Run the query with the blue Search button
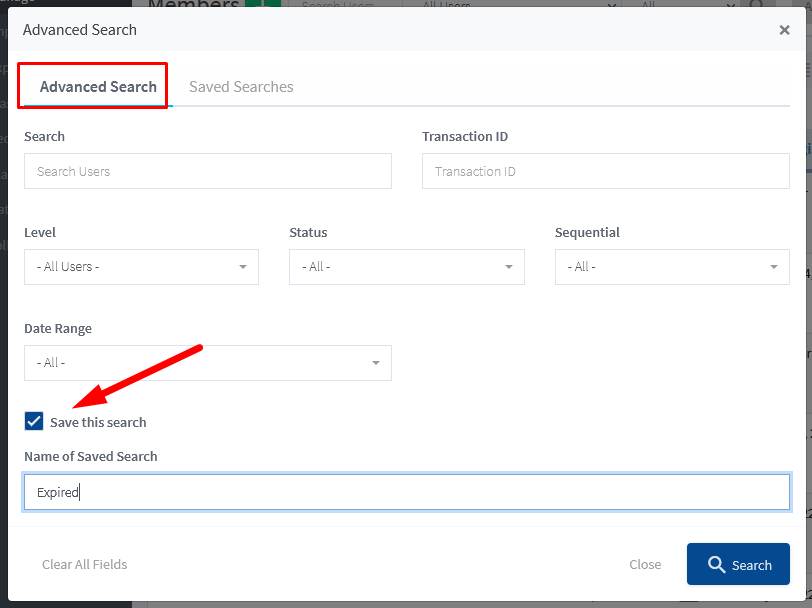 coord(738,564)
